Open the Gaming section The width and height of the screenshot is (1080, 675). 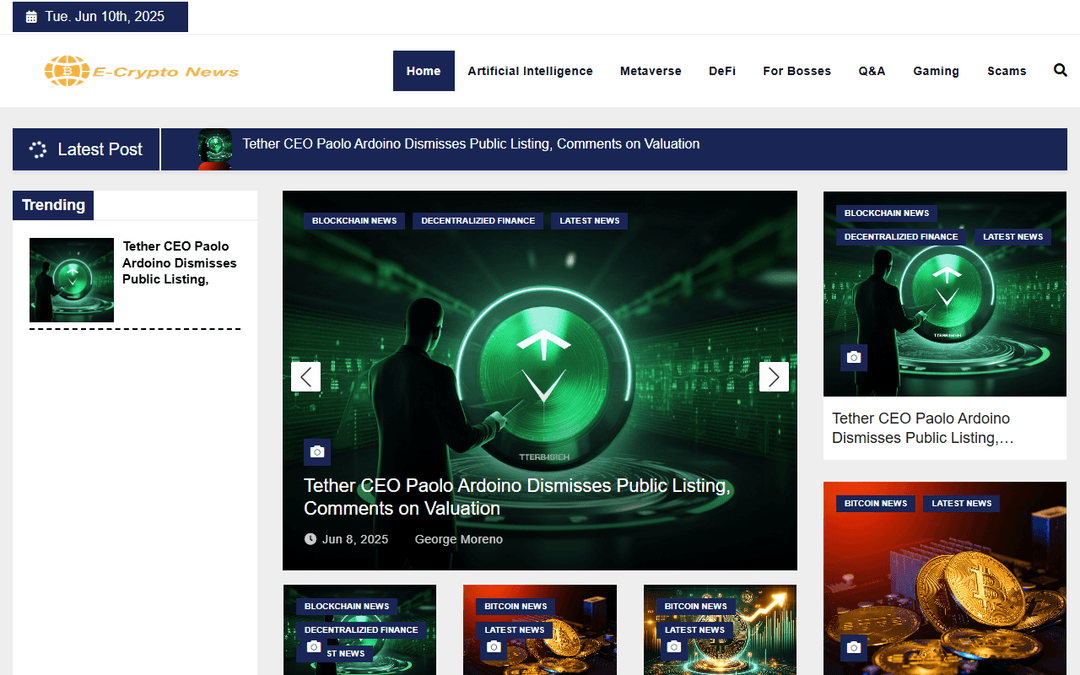[936, 71]
